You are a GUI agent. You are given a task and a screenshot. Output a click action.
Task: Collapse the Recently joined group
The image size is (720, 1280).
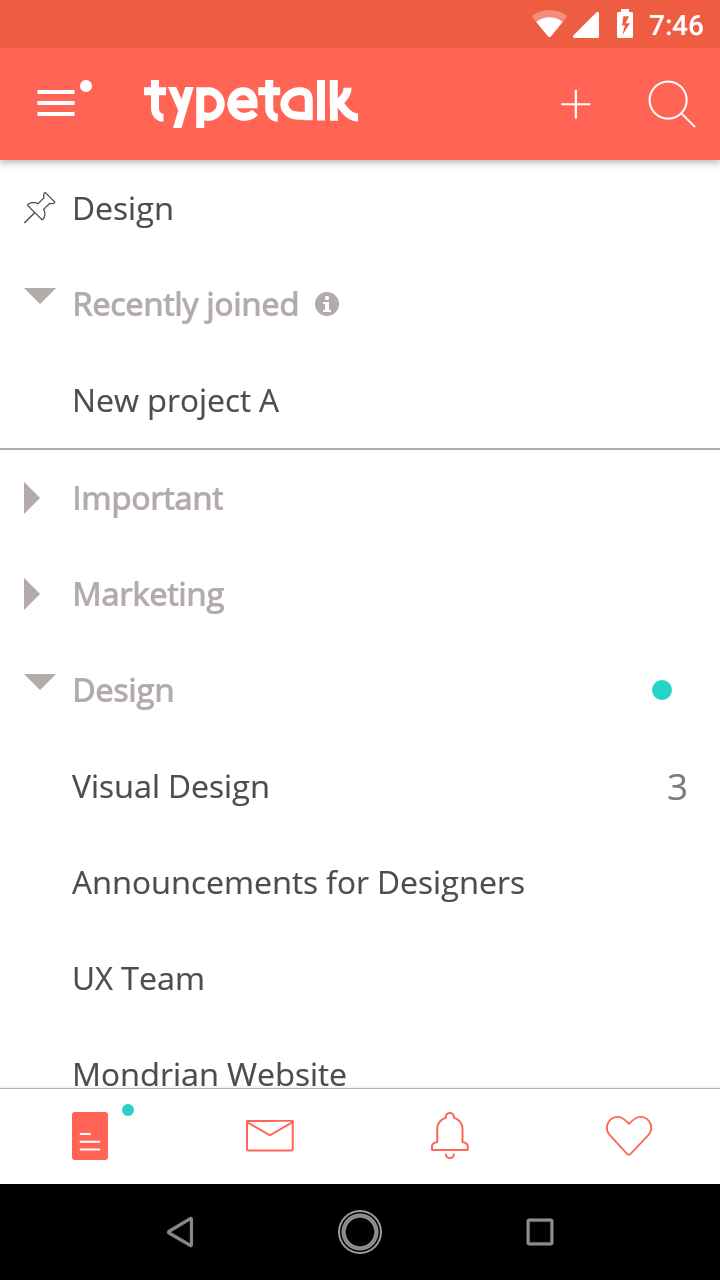click(40, 296)
